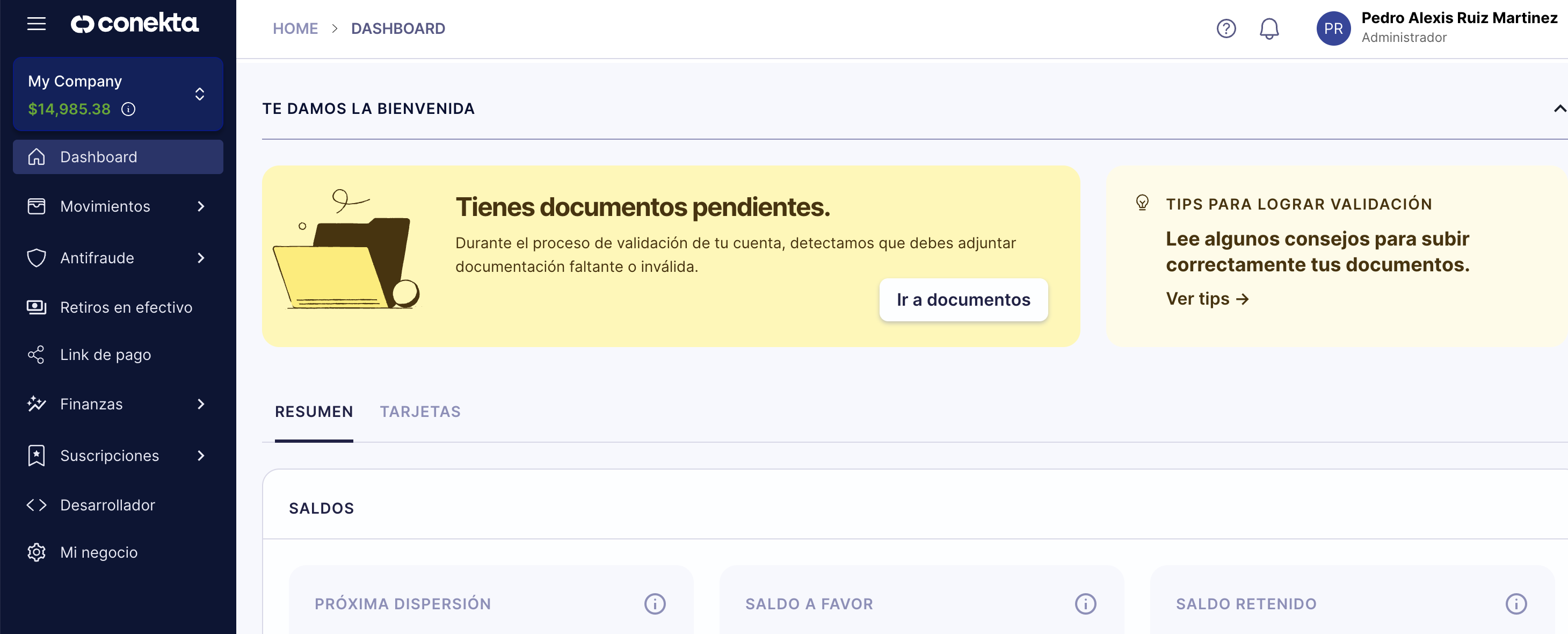1568x634 pixels.
Task: Click the Link de pago share icon
Action: click(x=37, y=355)
